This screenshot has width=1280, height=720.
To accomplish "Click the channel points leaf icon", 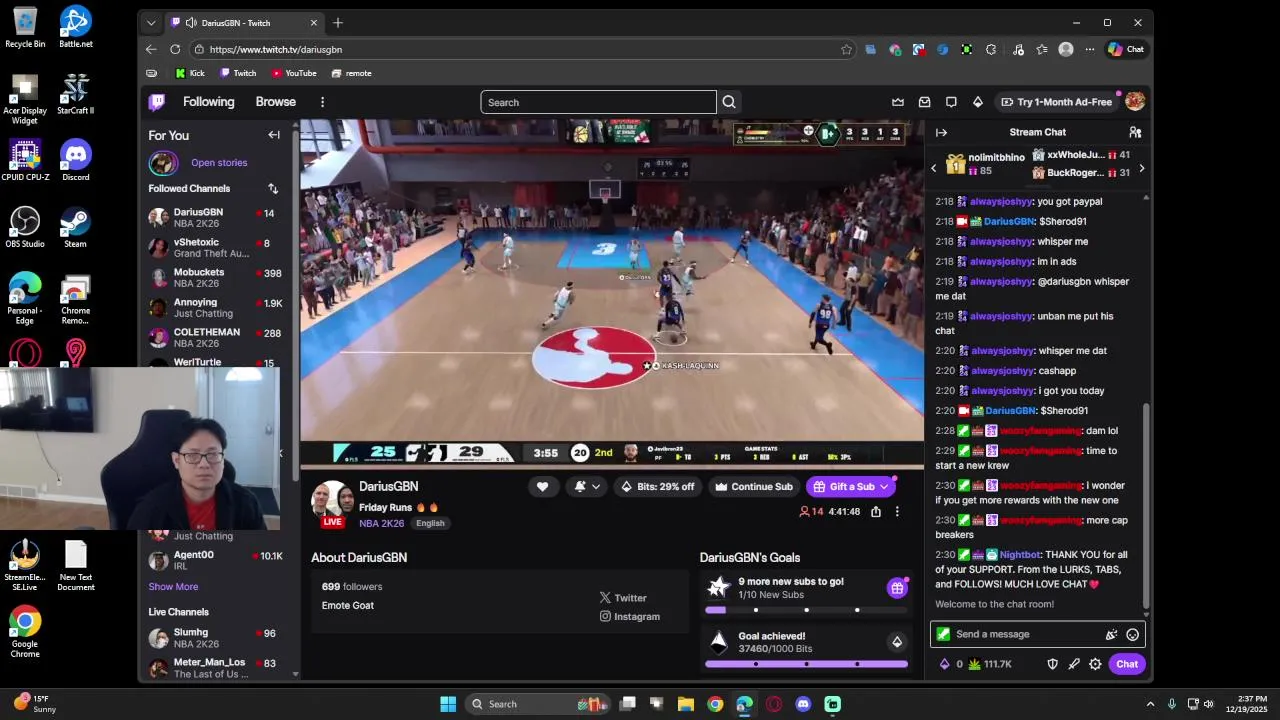I will click(x=975, y=664).
